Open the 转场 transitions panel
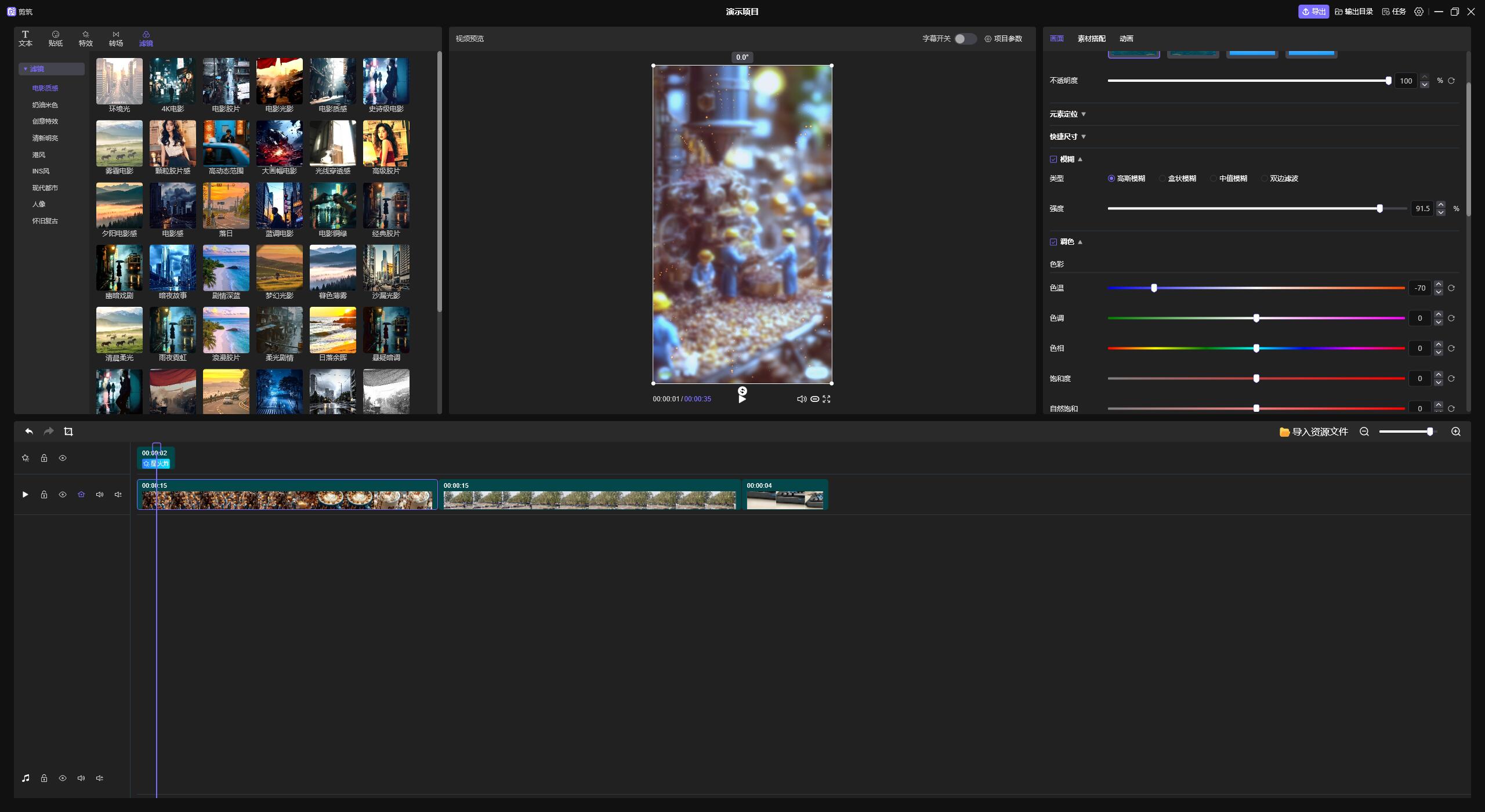Image resolution: width=1485 pixels, height=812 pixels. tap(116, 39)
